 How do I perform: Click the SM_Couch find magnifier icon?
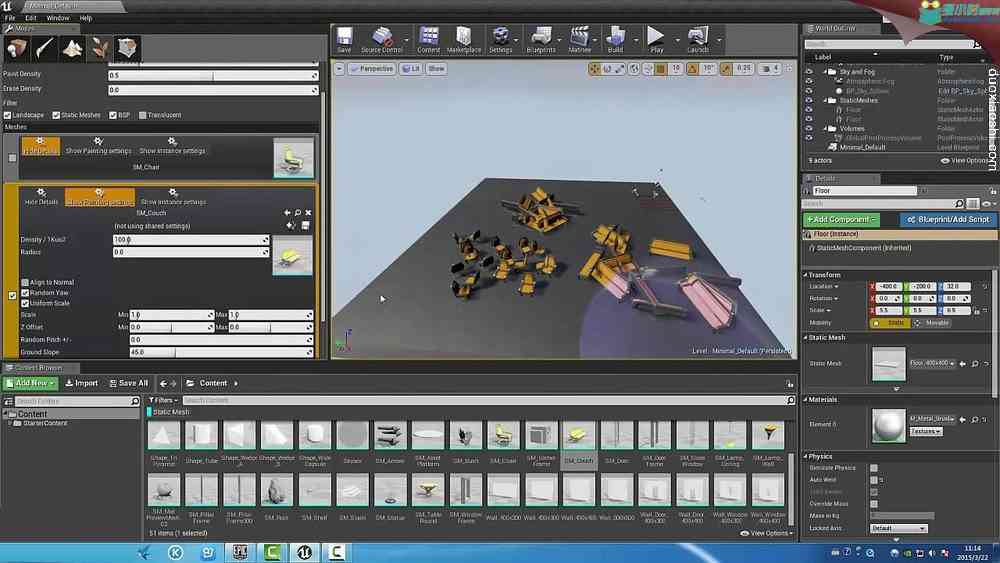[297, 212]
